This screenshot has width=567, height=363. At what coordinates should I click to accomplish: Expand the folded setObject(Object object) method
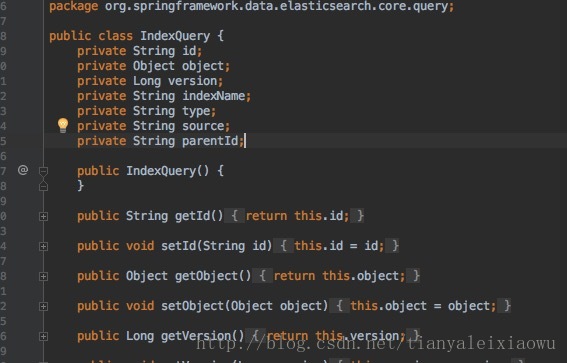click(43, 306)
